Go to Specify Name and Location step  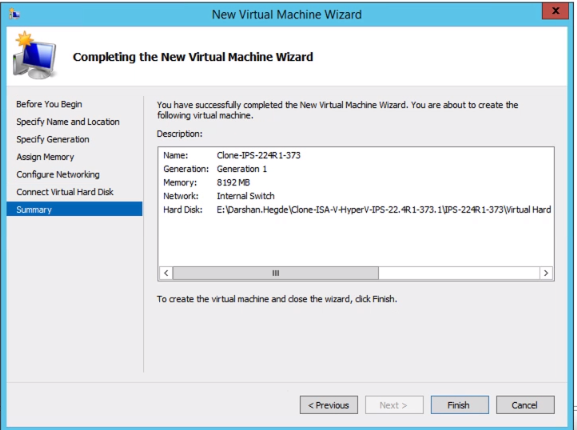[68, 122]
